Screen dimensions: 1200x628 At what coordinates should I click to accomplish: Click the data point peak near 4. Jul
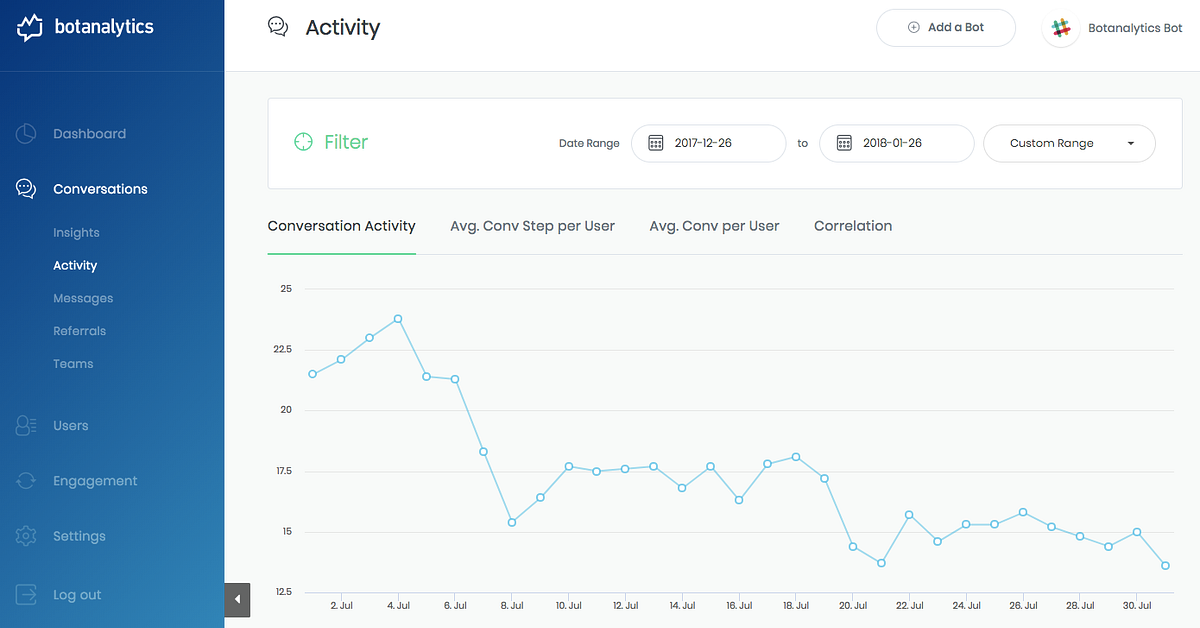pos(398,318)
